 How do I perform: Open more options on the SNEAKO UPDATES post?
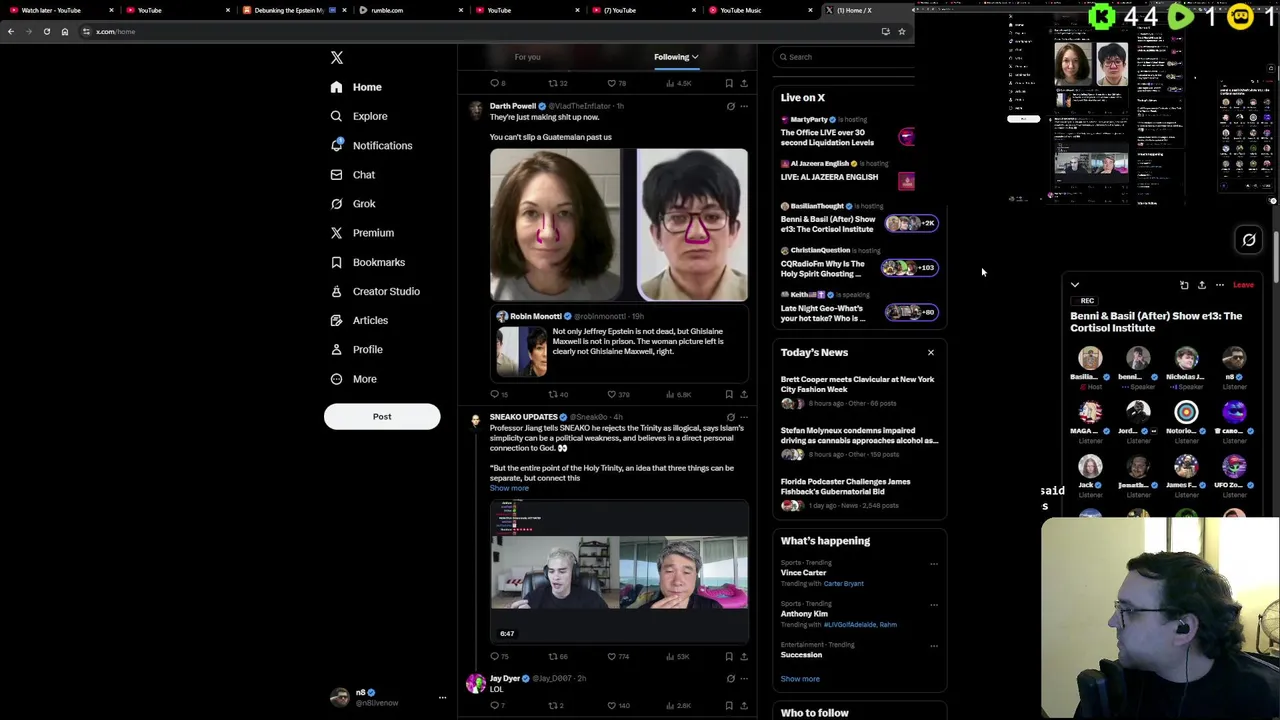point(744,417)
